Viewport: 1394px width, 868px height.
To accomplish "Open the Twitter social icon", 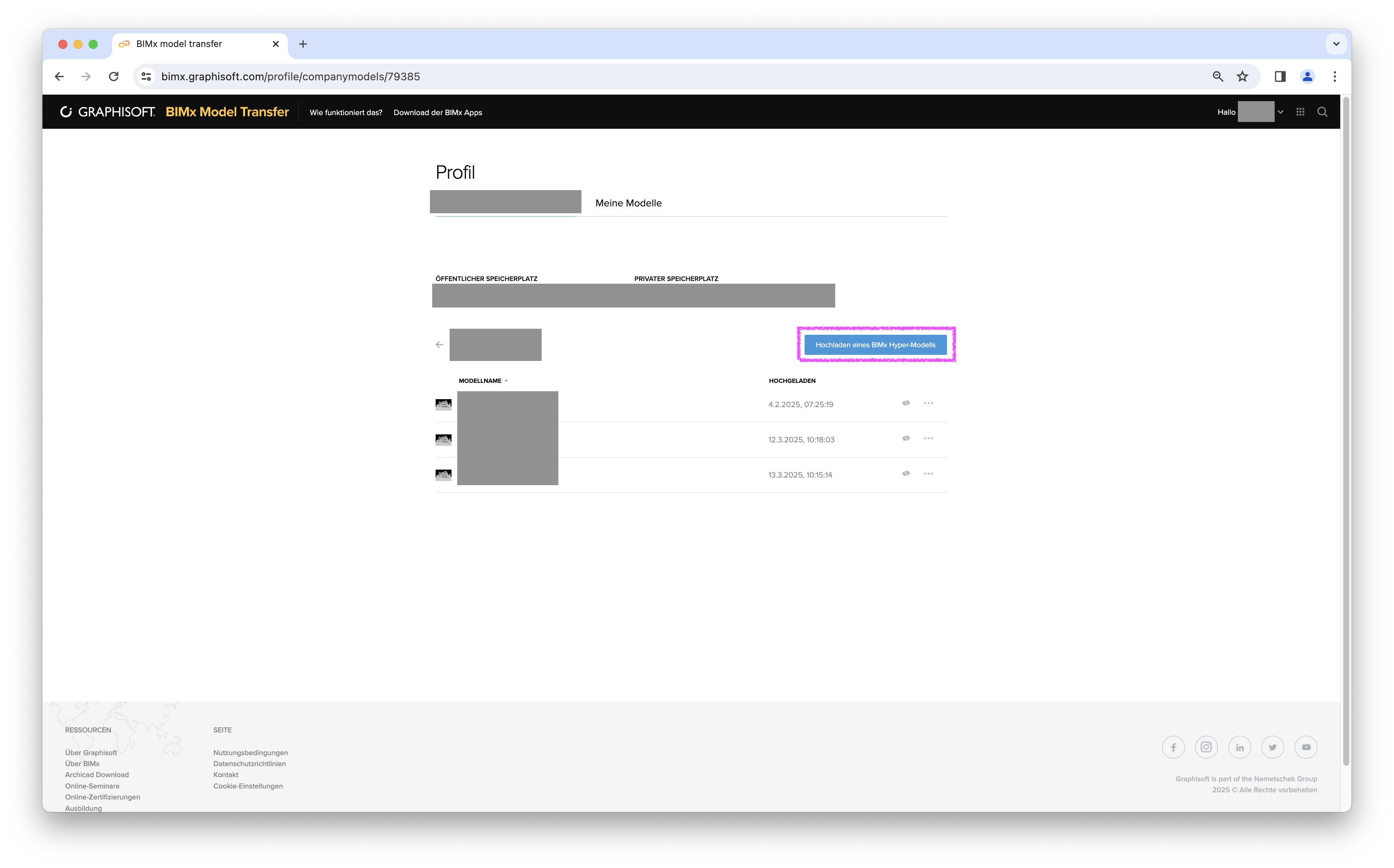I will point(1272,748).
